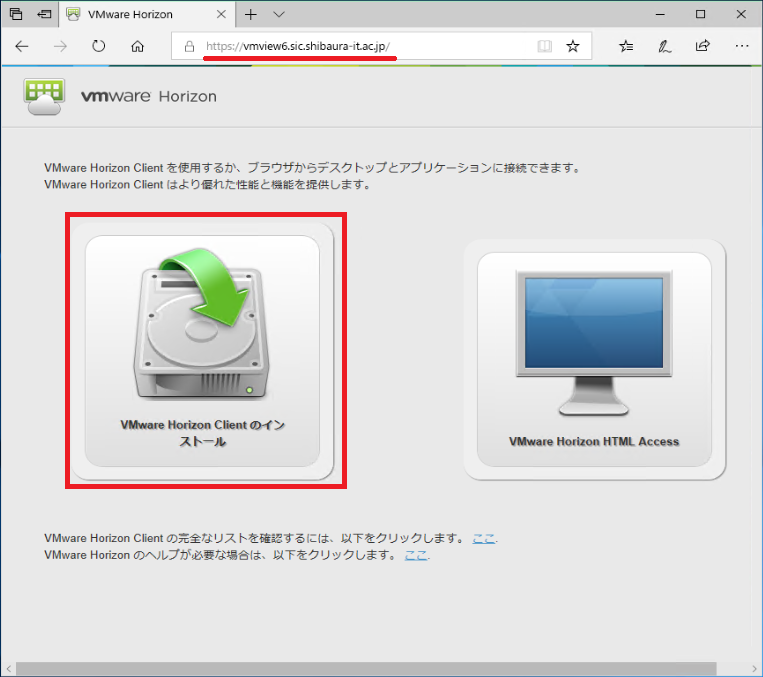Image resolution: width=763 pixels, height=677 pixels.
Task: Click the horizontal scrollbar thumb
Action: (366, 669)
